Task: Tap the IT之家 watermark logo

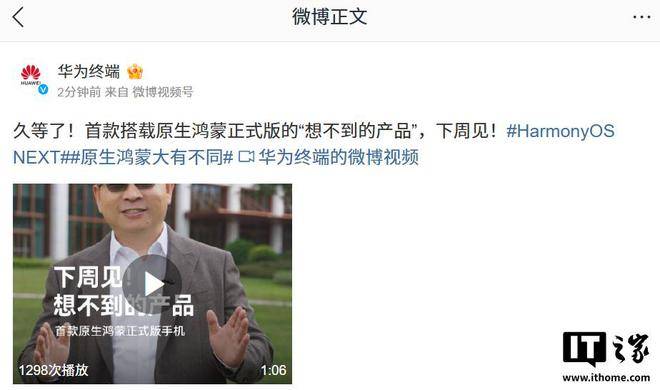Action: click(606, 348)
